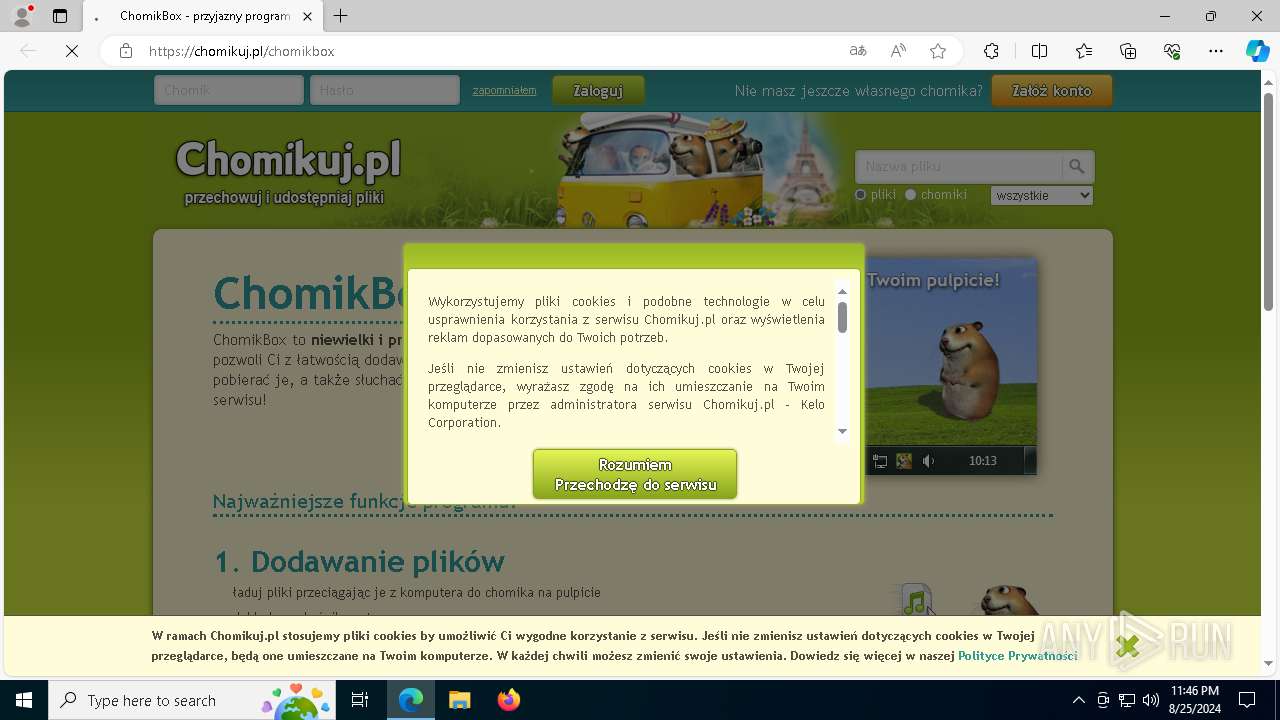Expand the 'wszystkie' file type dropdown
The height and width of the screenshot is (720, 1280).
point(1042,195)
